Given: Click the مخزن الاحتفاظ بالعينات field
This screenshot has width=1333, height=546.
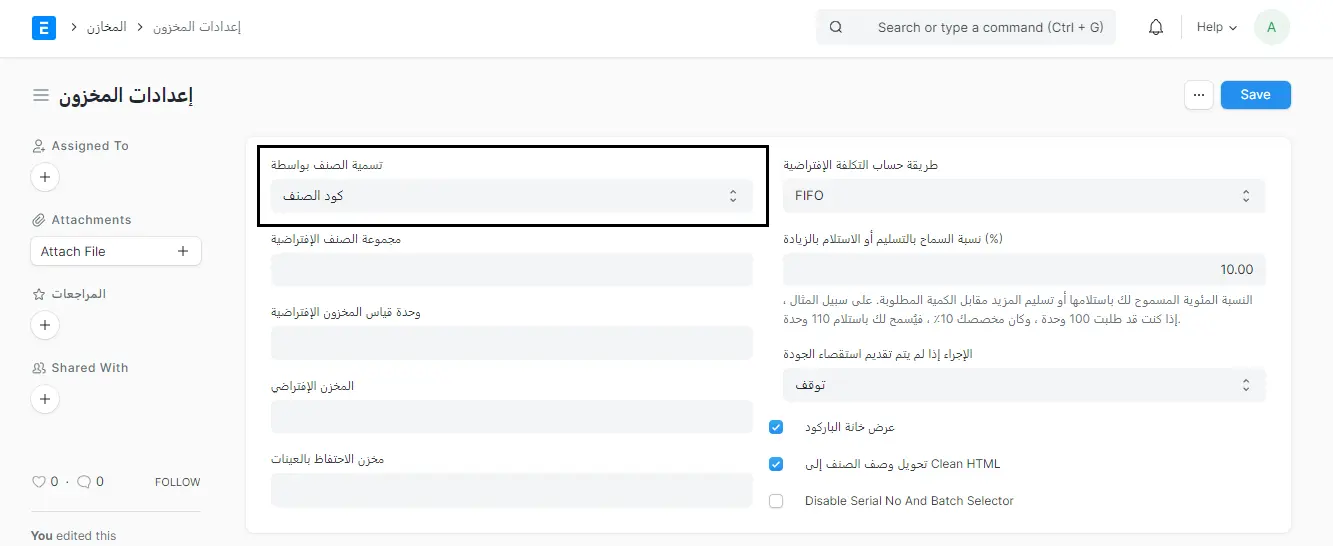Looking at the screenshot, I should pos(512,490).
